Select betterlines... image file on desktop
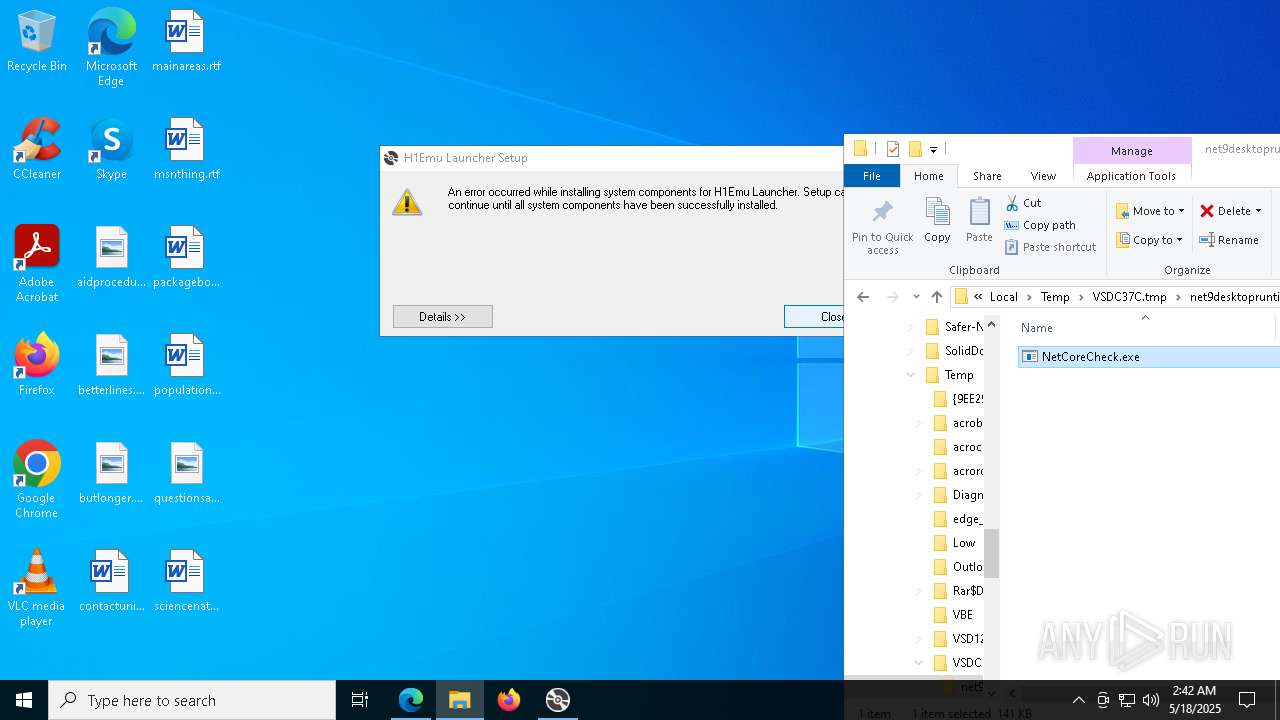The image size is (1280, 720). pyautogui.click(x=111, y=366)
